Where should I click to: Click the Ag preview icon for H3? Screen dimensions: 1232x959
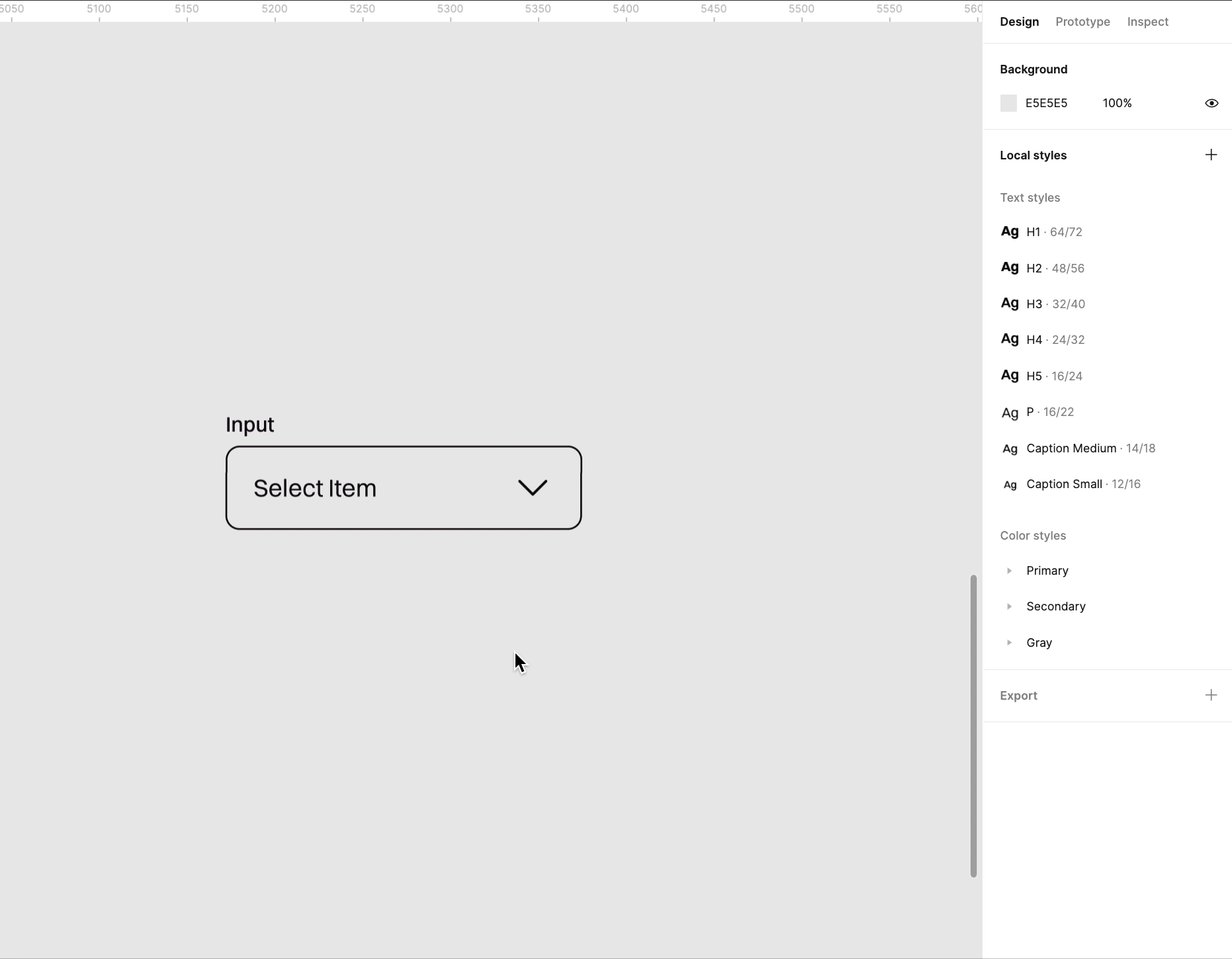click(1010, 304)
